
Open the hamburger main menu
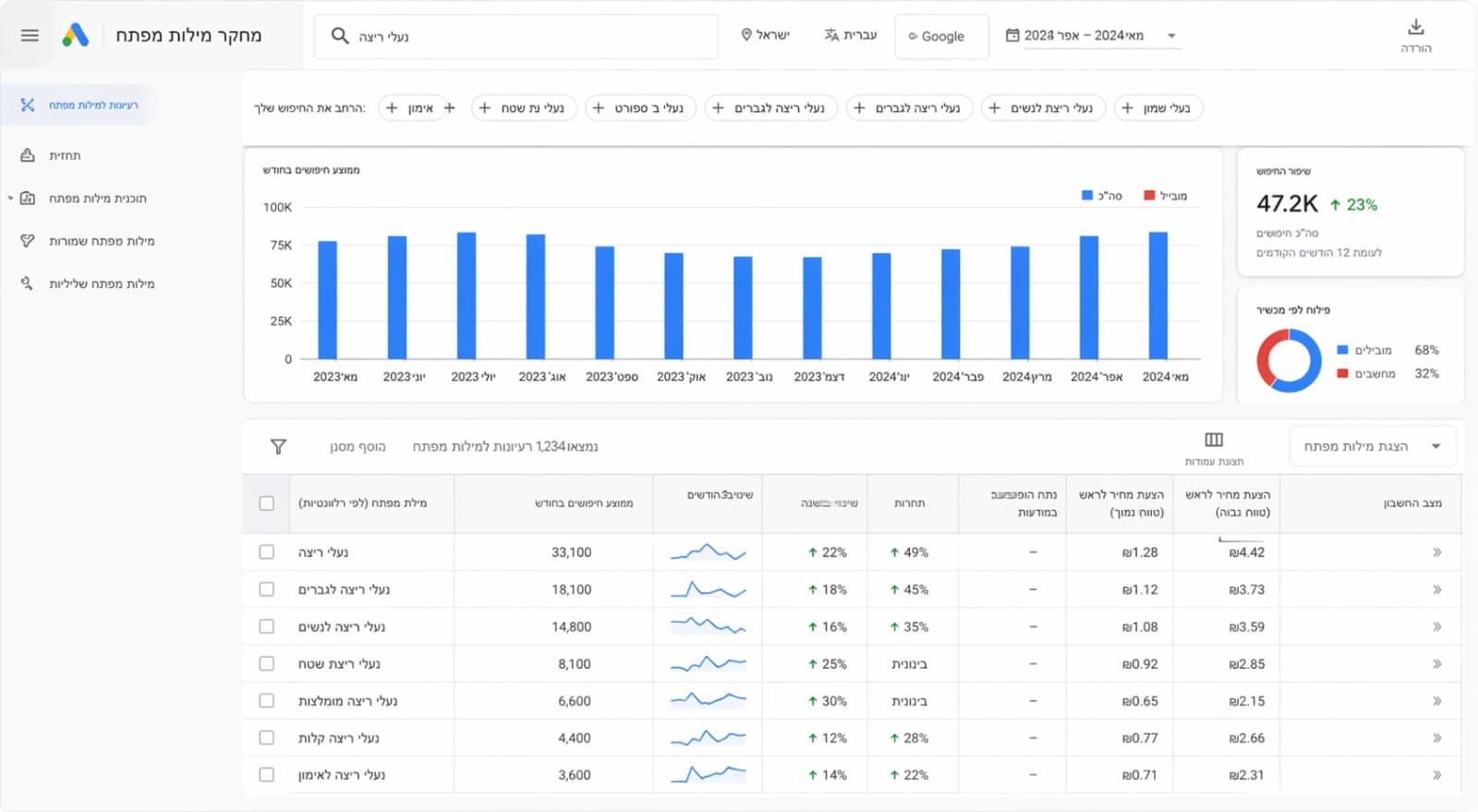[x=30, y=35]
